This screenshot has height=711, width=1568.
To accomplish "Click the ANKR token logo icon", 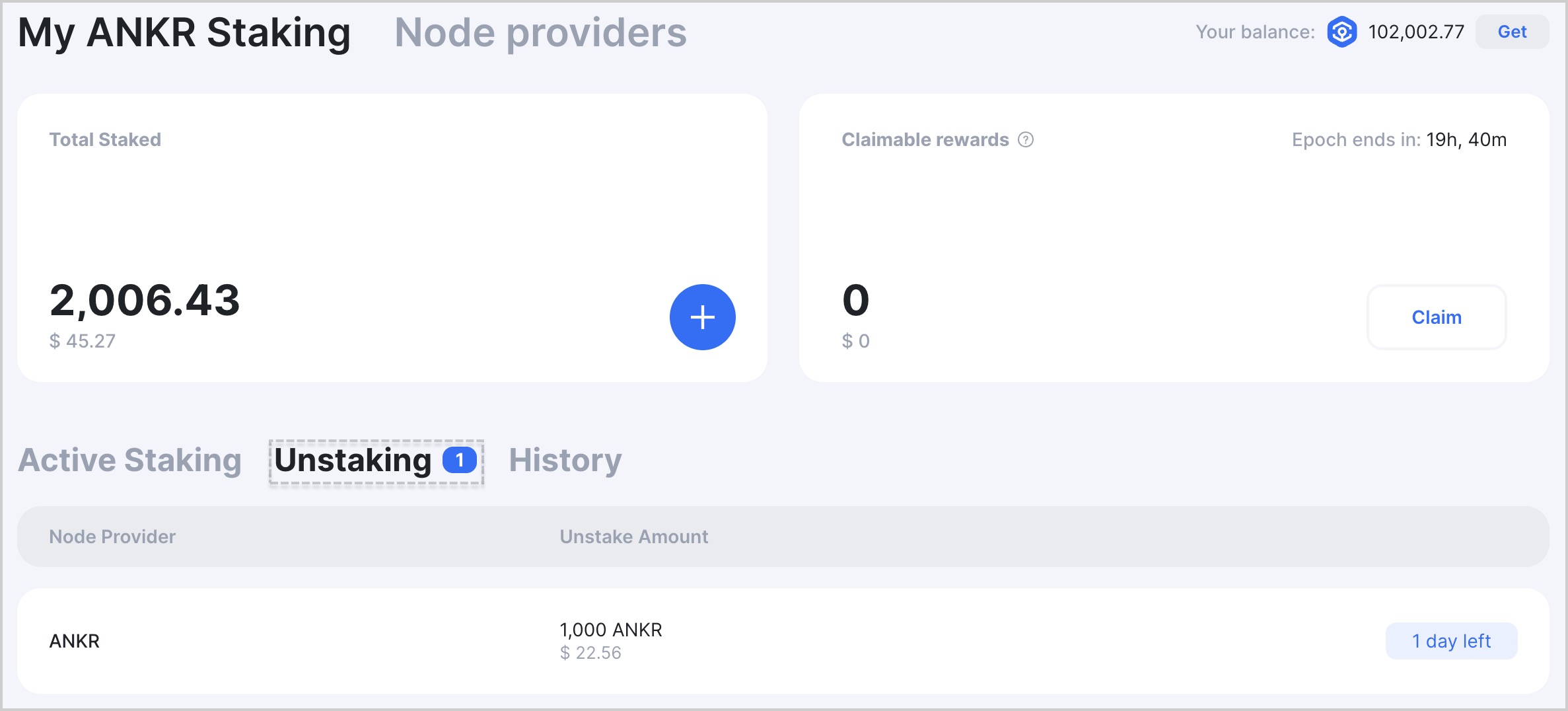I will pyautogui.click(x=1341, y=32).
